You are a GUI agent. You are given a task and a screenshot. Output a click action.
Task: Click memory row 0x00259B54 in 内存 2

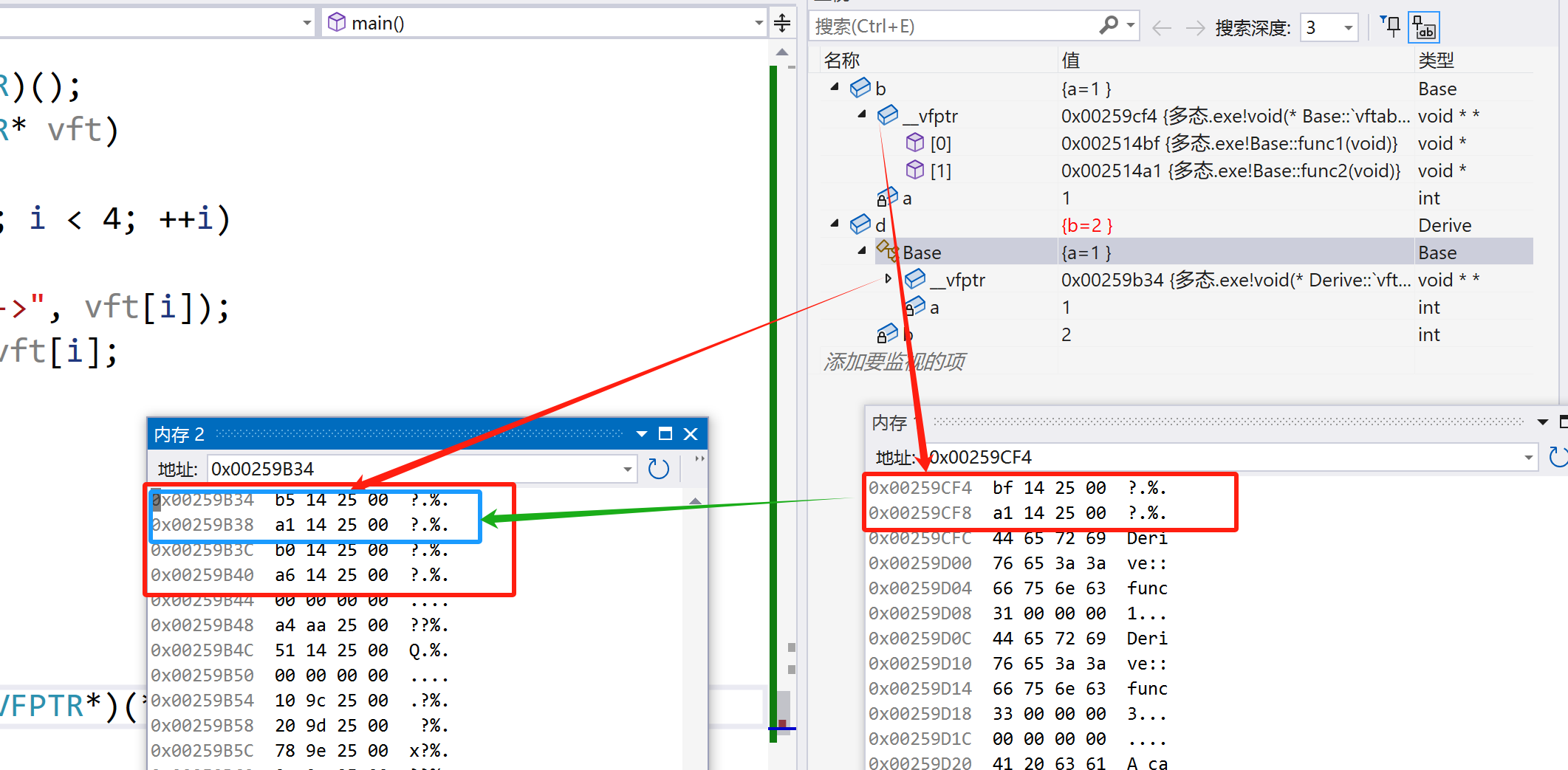pyautogui.click(x=299, y=700)
